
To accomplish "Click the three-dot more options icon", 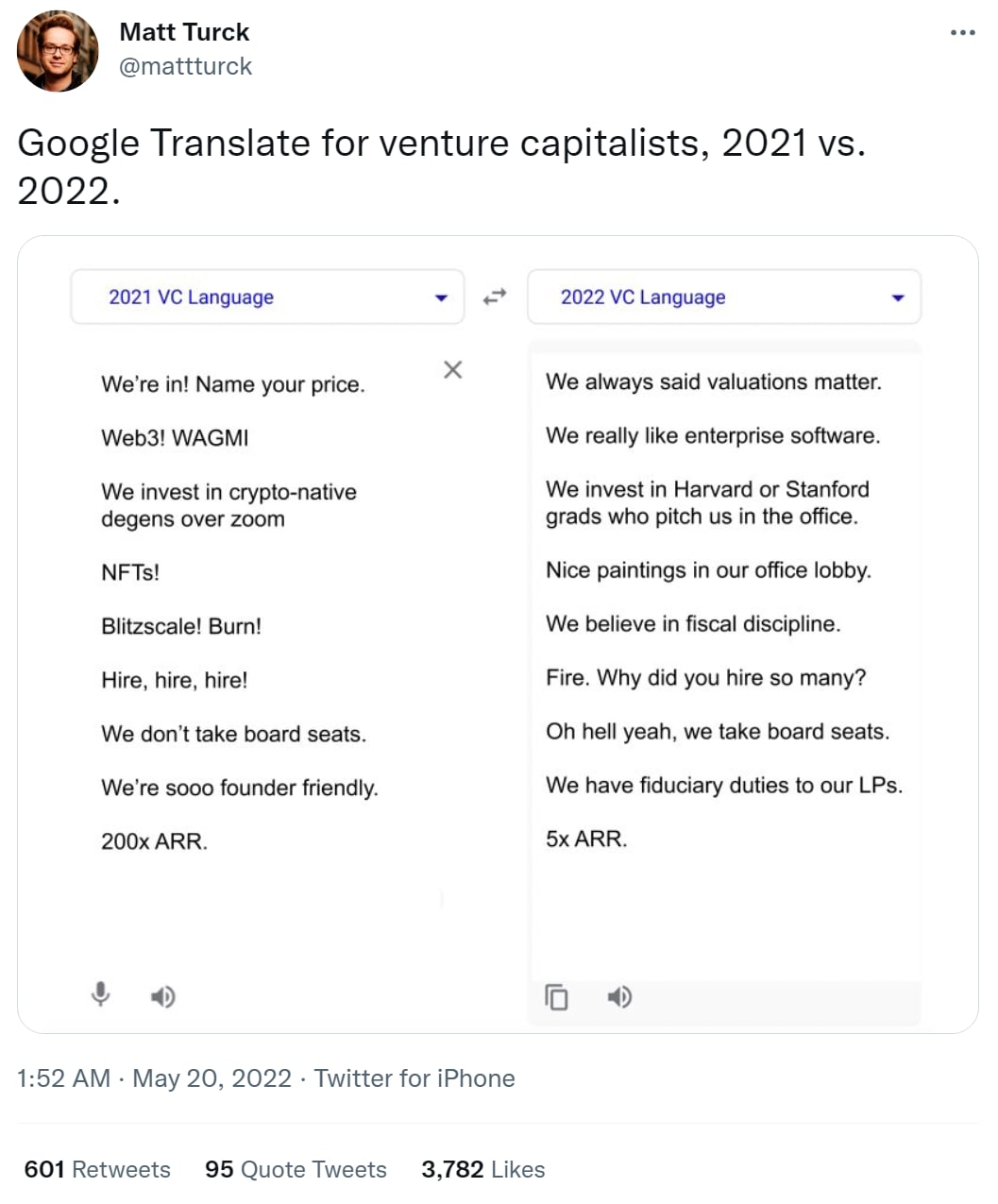I will [x=962, y=33].
